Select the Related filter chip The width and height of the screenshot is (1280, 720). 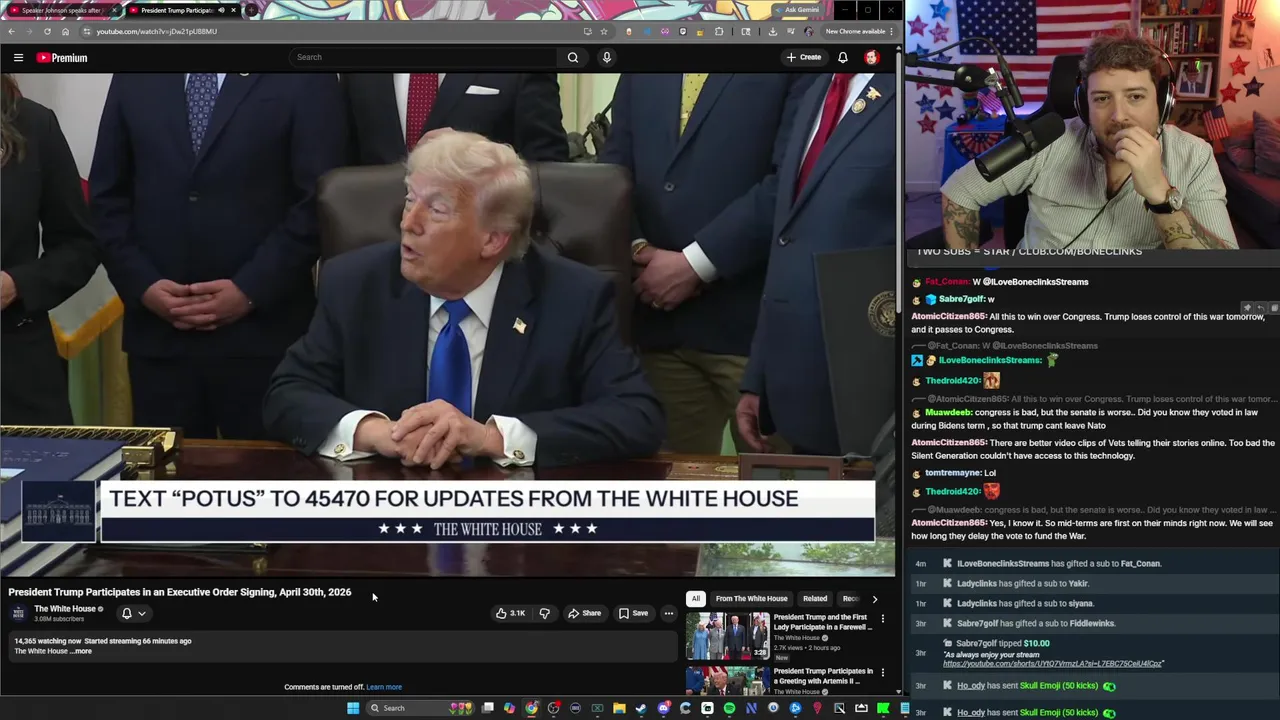tap(815, 598)
